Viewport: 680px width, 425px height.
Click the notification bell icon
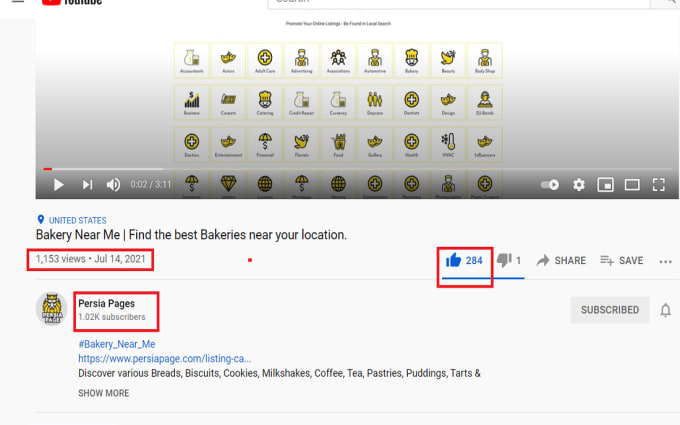[665, 310]
